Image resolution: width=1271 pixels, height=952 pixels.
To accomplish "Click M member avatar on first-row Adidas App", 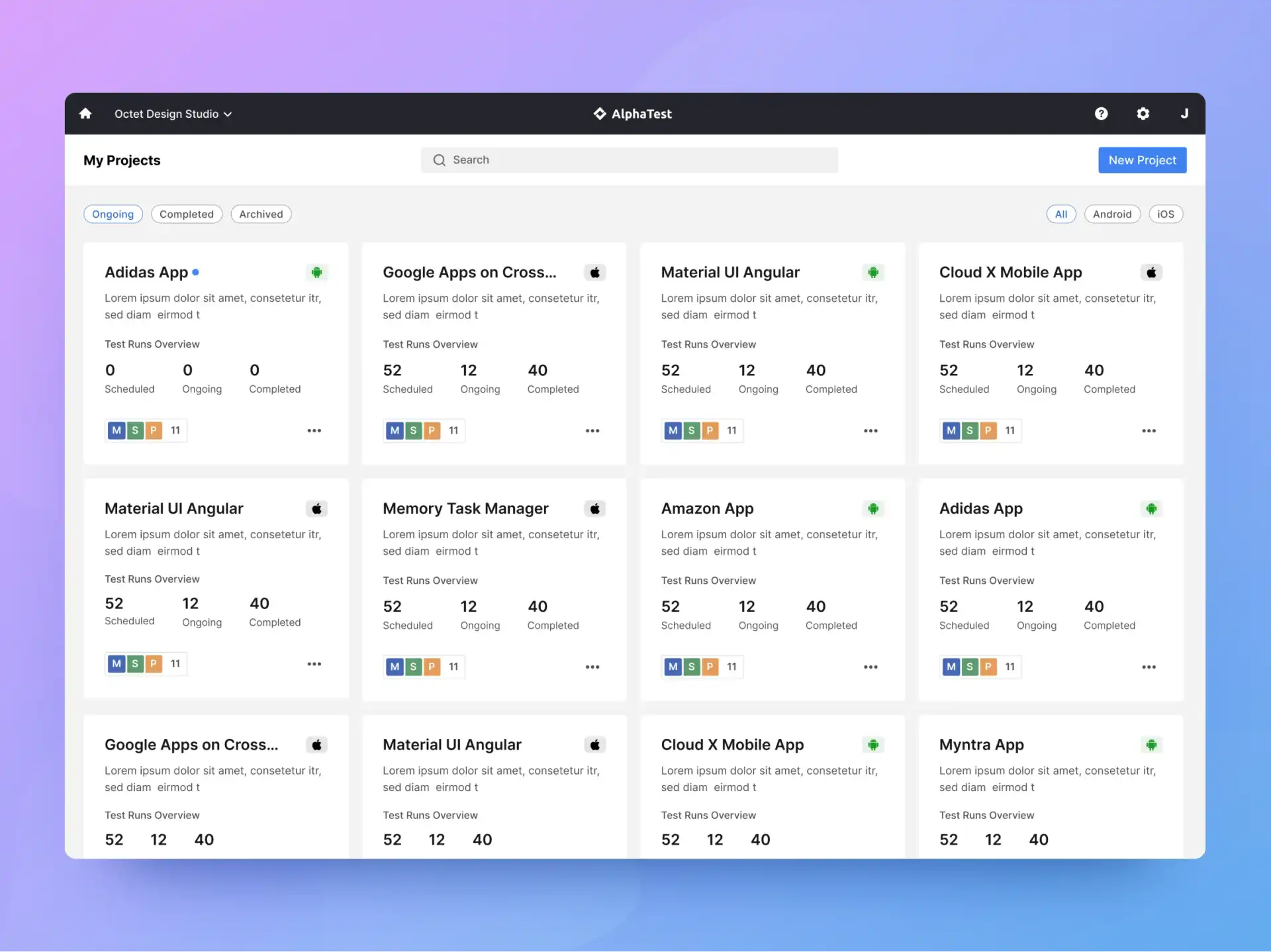I will click(x=117, y=430).
